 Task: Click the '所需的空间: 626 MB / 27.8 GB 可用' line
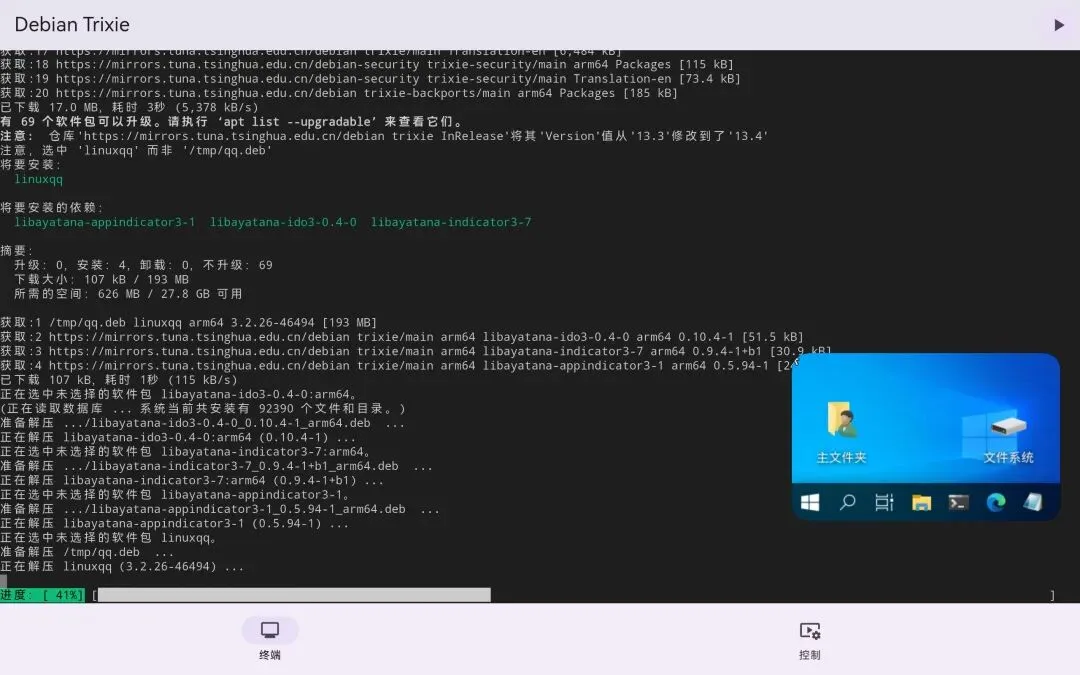(x=128, y=293)
